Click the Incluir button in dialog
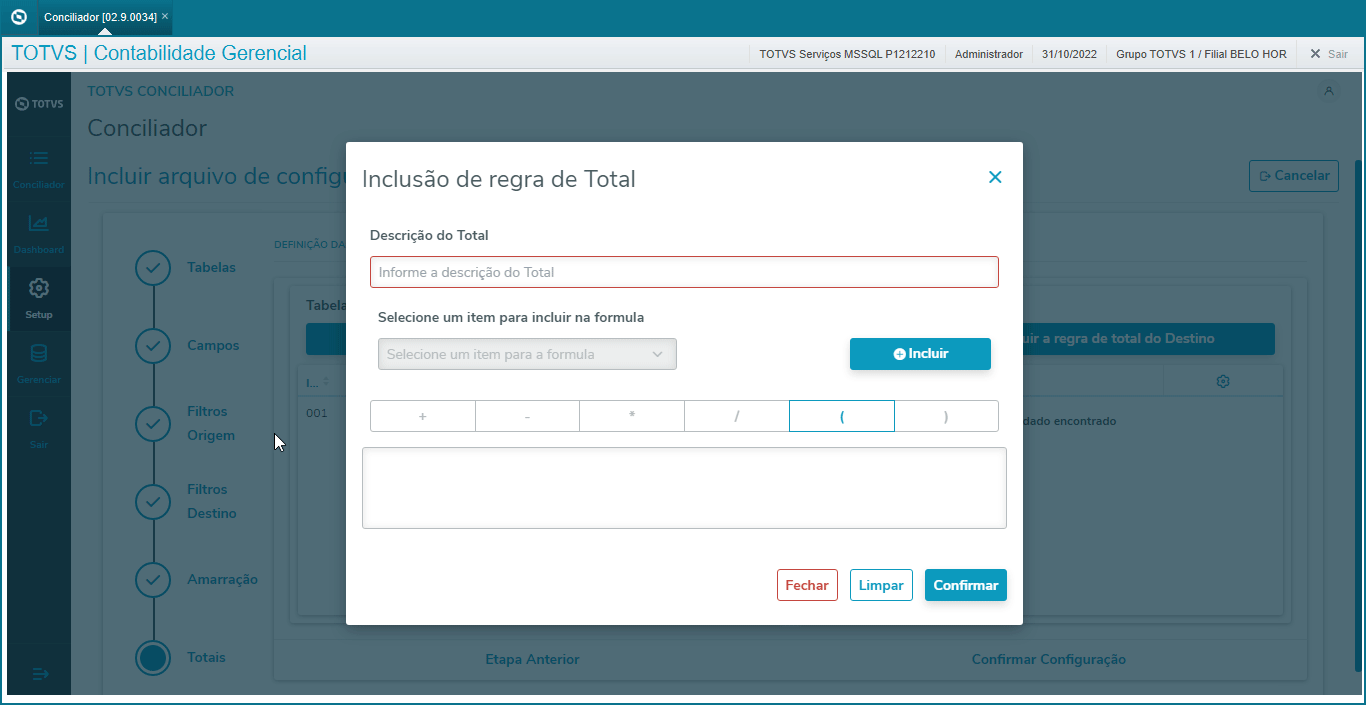The width and height of the screenshot is (1366, 705). click(x=920, y=354)
